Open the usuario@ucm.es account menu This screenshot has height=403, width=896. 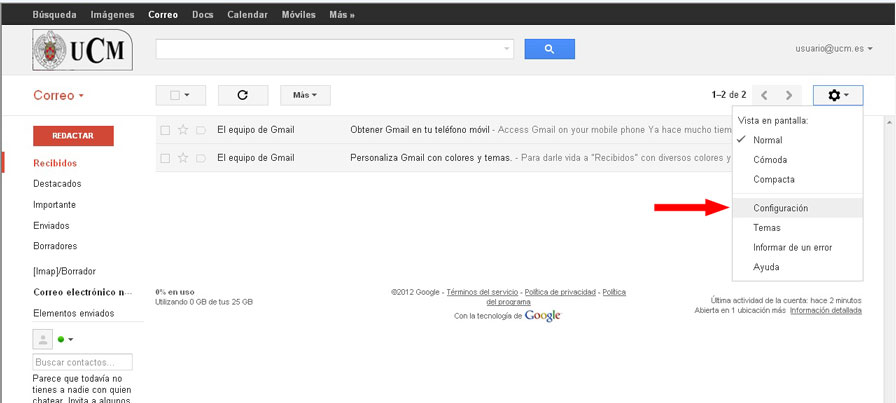(834, 49)
